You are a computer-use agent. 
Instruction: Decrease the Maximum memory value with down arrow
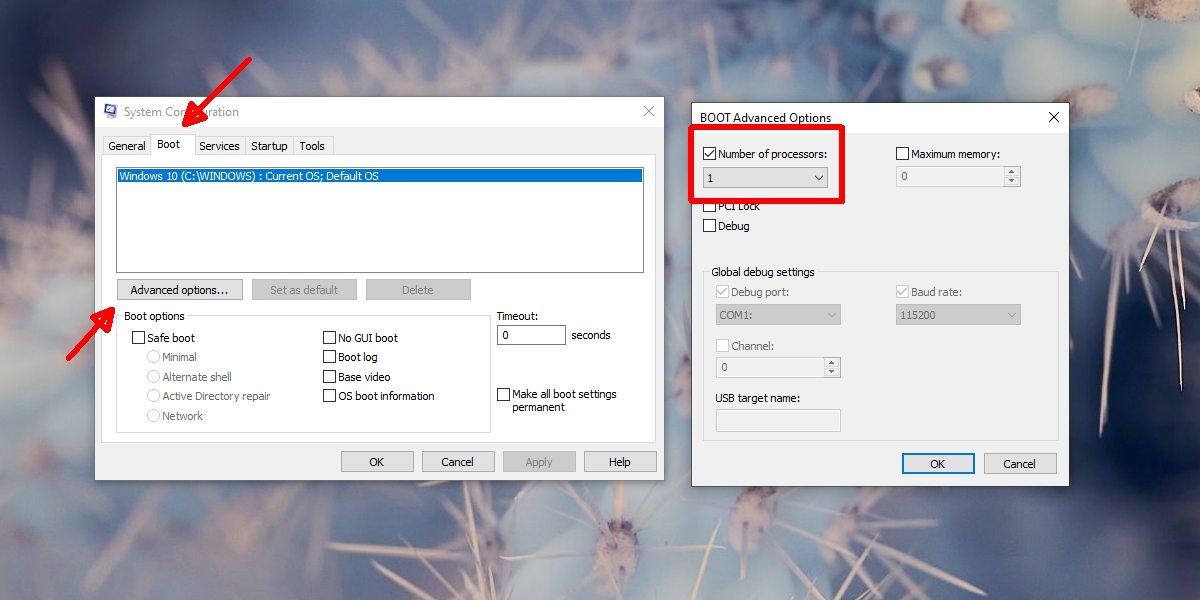pyautogui.click(x=1012, y=182)
